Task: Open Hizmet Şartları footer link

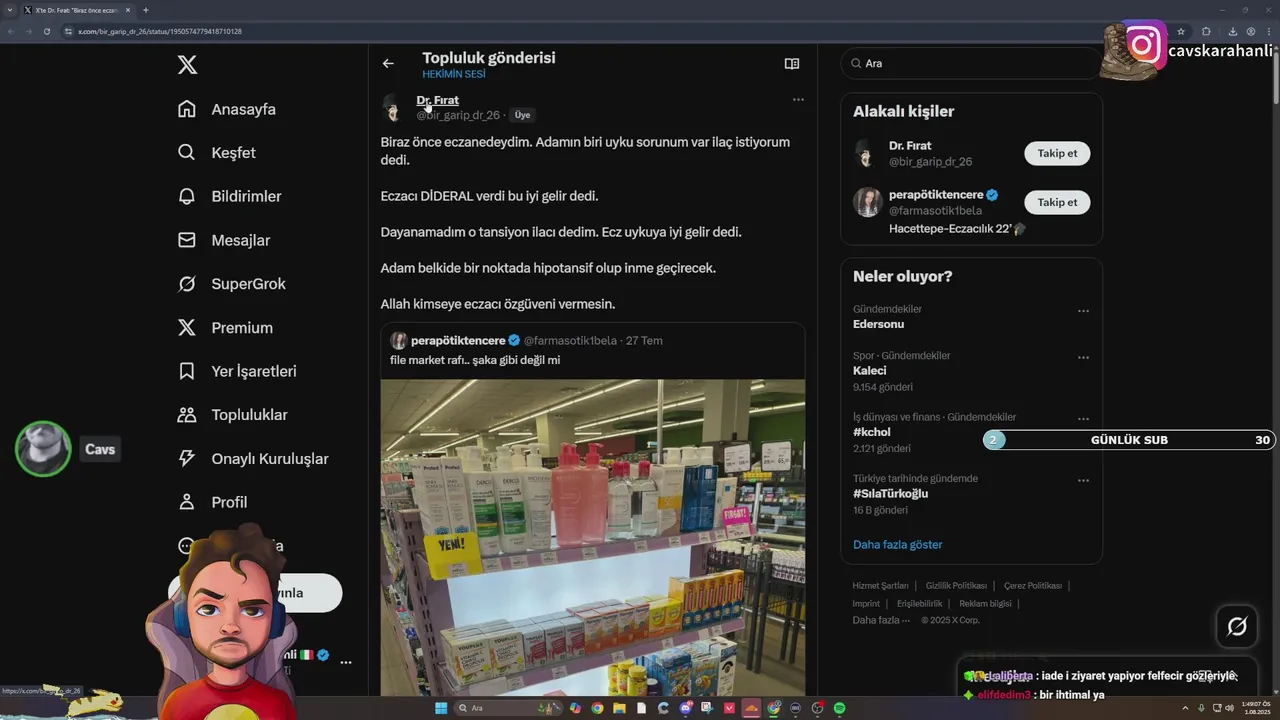Action: pyautogui.click(x=880, y=586)
